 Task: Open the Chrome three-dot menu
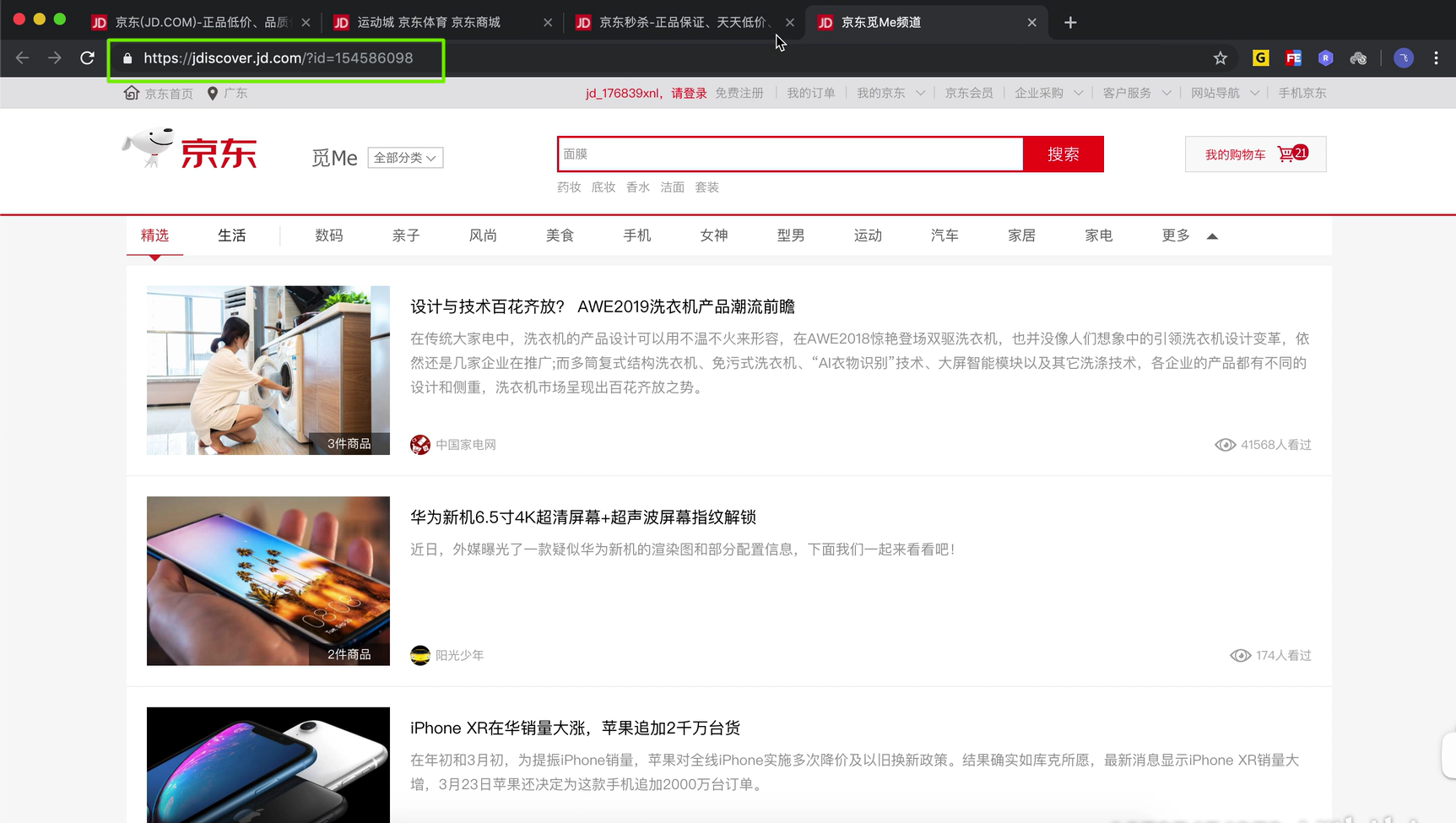click(x=1436, y=58)
